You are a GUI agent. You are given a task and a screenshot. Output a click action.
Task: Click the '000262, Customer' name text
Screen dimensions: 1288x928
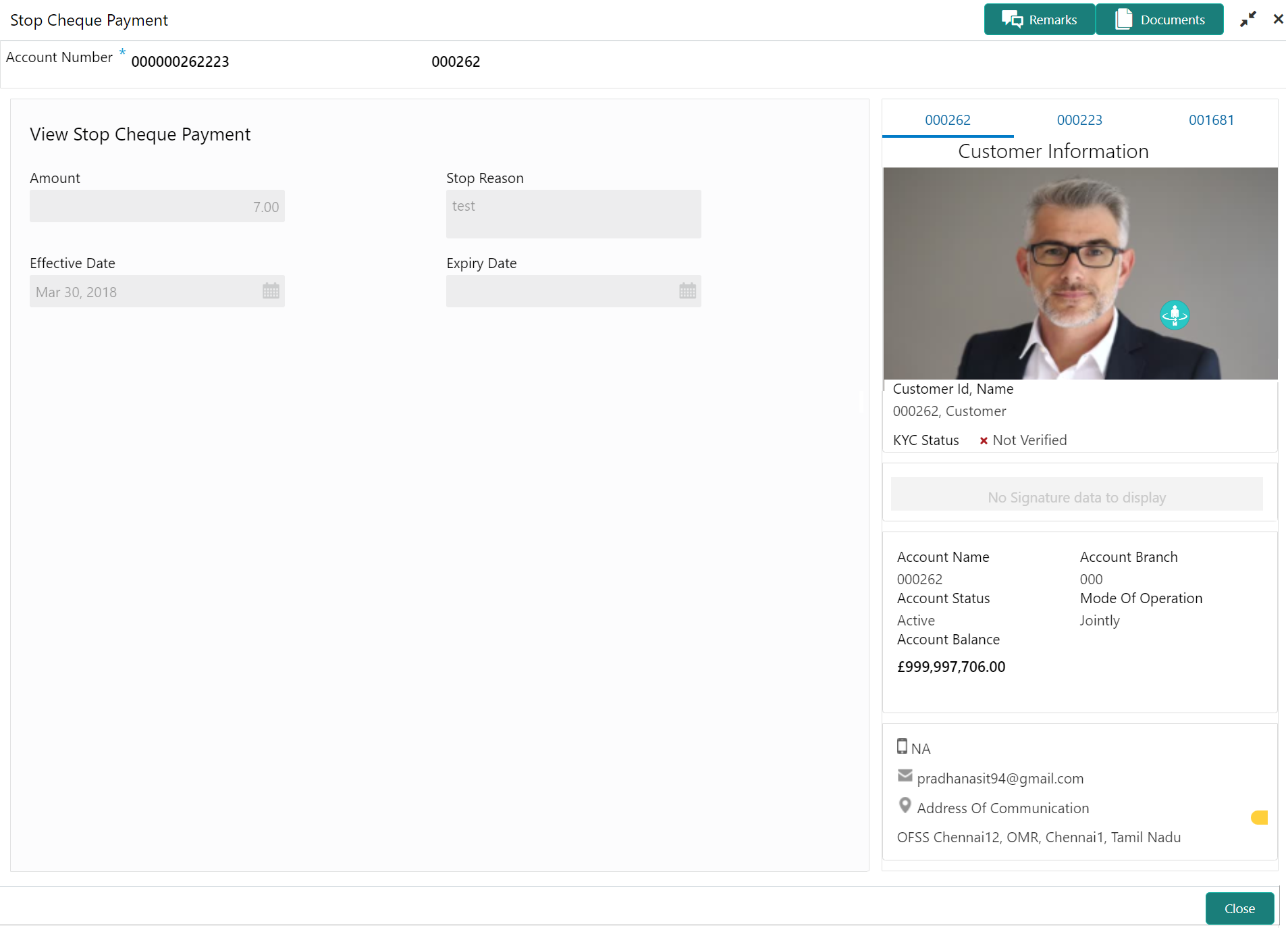click(x=950, y=411)
